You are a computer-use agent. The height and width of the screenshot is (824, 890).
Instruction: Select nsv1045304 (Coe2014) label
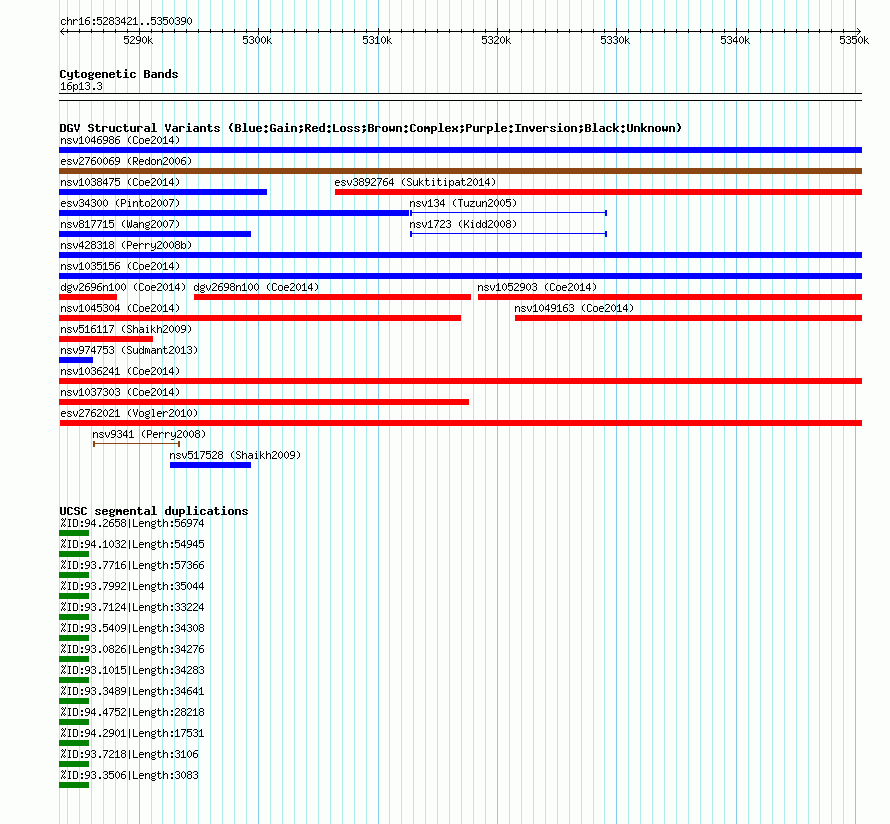click(120, 308)
